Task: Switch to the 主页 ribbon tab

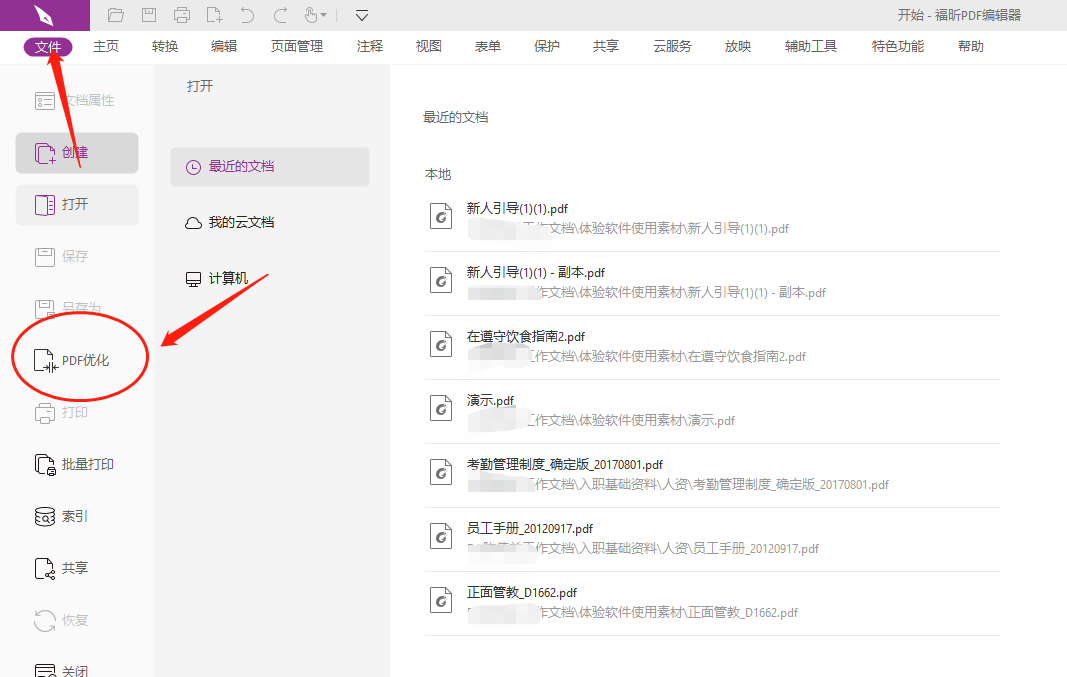Action: 106,45
